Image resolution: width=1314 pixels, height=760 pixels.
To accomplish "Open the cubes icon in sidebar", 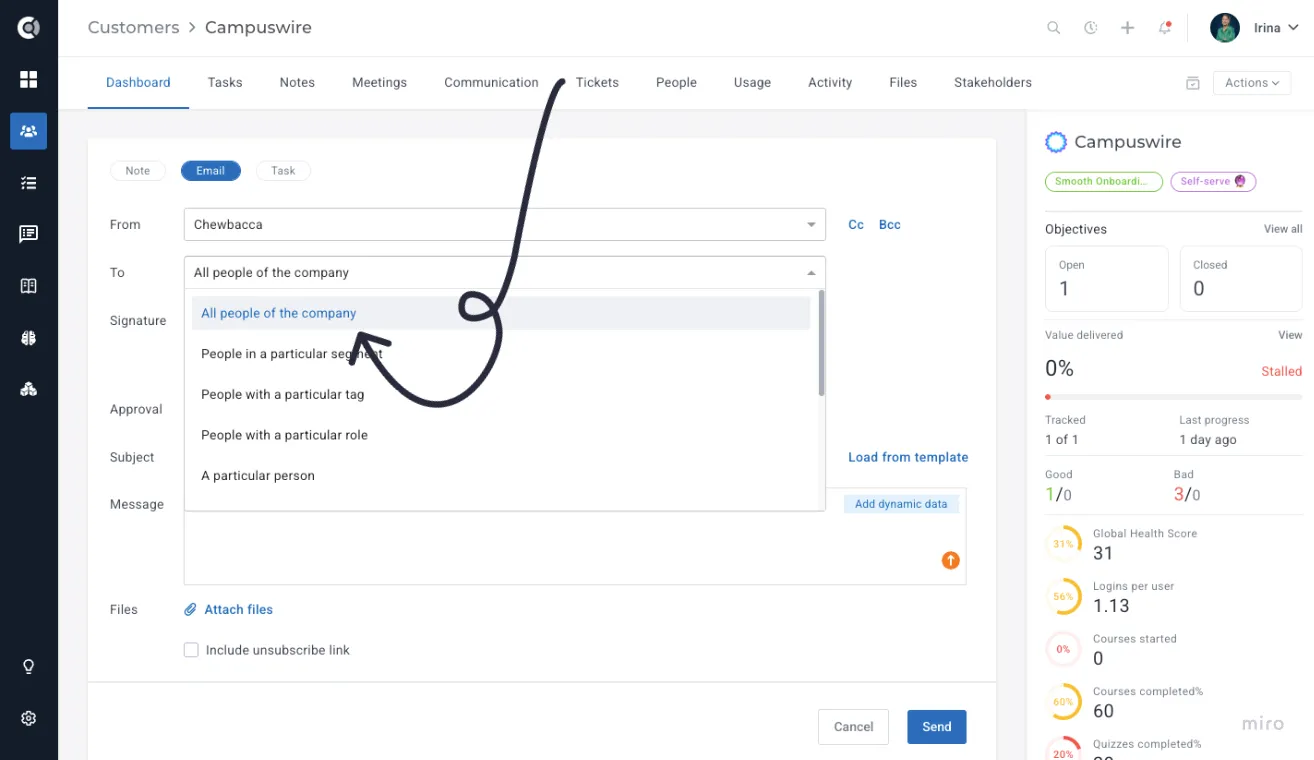I will 28,389.
